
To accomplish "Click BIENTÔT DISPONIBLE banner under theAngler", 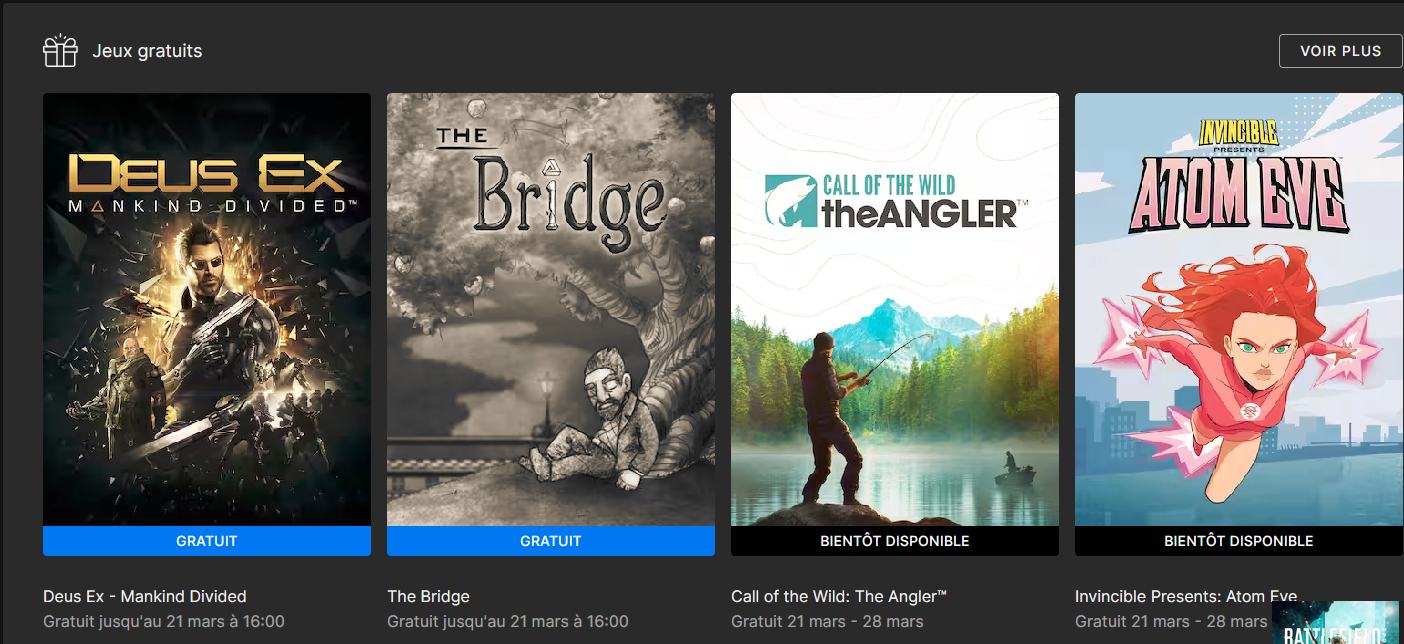I will click(895, 541).
